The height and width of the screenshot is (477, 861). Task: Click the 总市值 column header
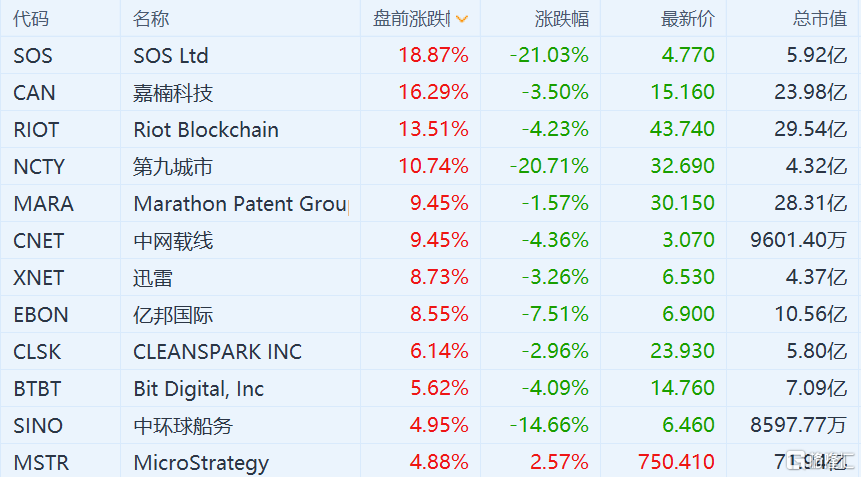[x=819, y=19]
